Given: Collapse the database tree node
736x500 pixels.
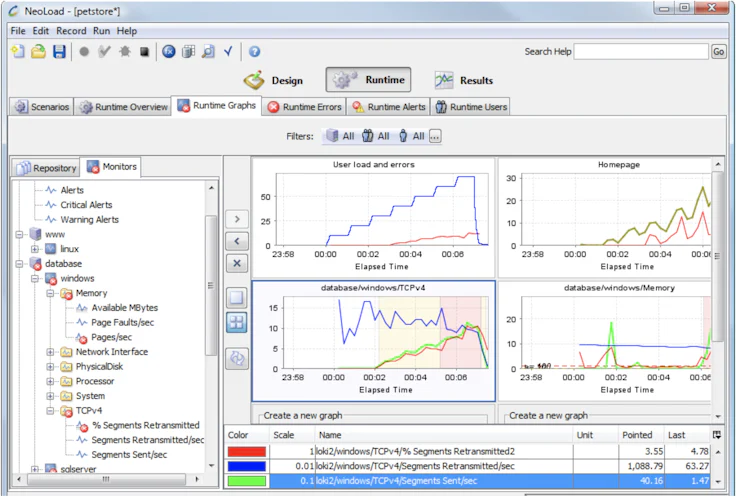Looking at the screenshot, I should tap(19, 264).
